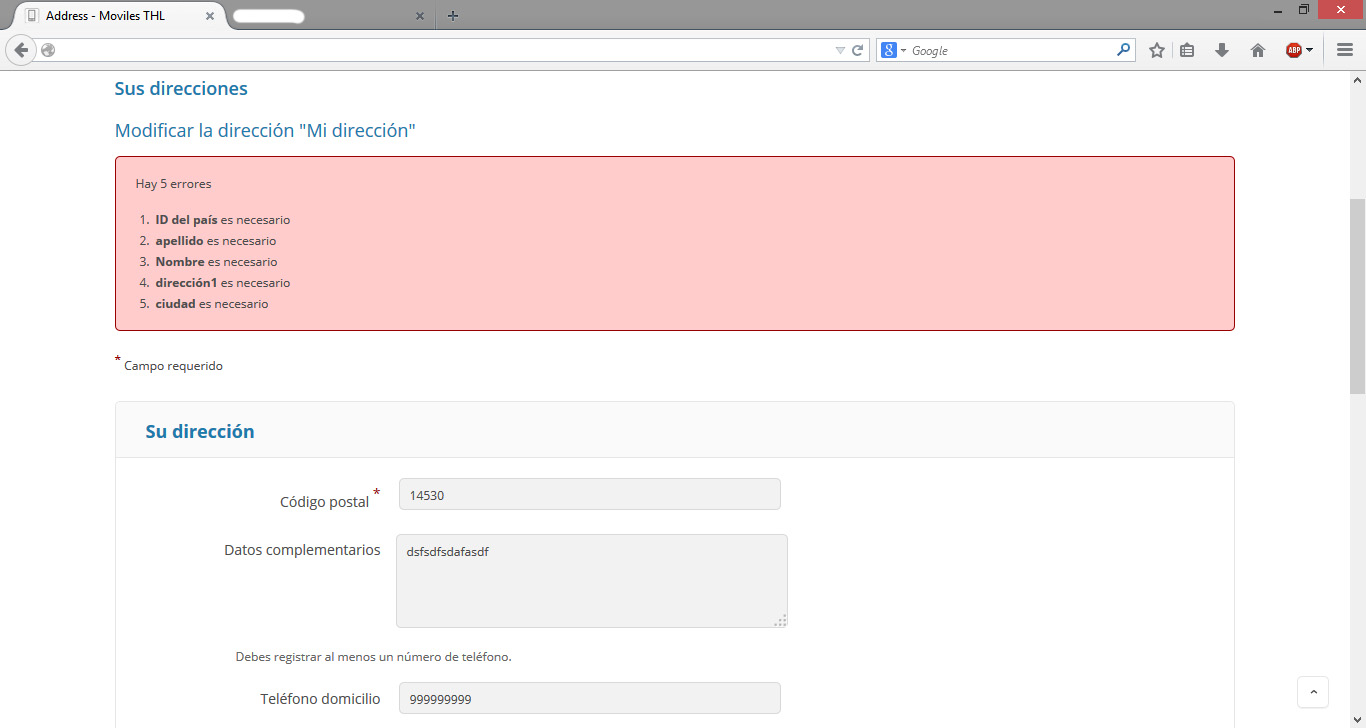Open the URL history dropdown arrow
The image size is (1366, 728).
pos(840,50)
